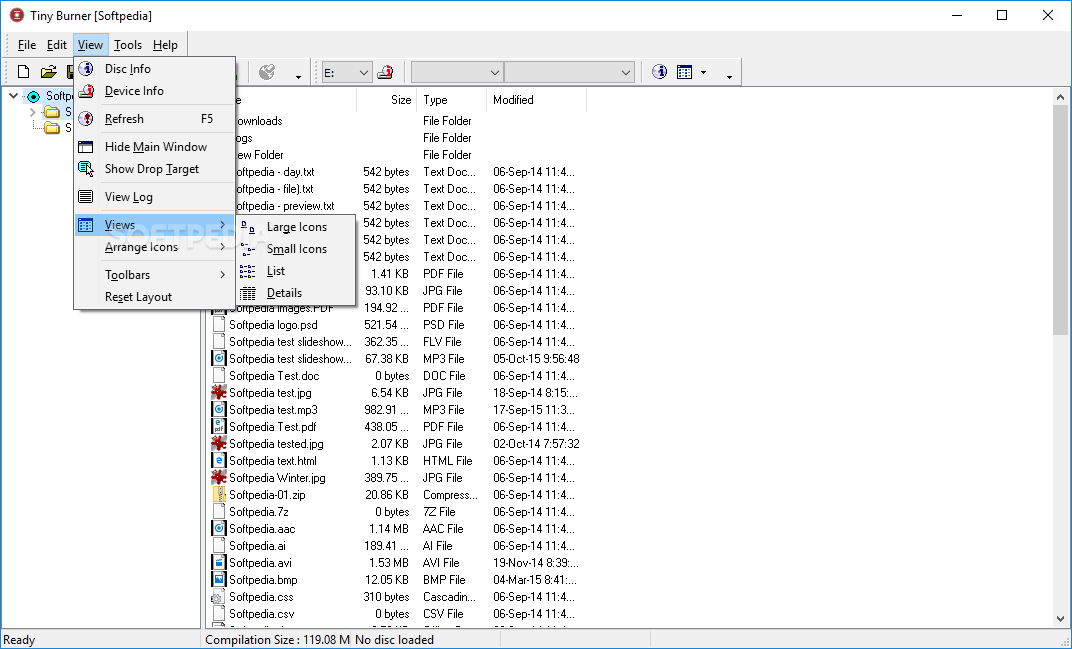
Task: Choose Reset Layout
Action: (x=155, y=297)
